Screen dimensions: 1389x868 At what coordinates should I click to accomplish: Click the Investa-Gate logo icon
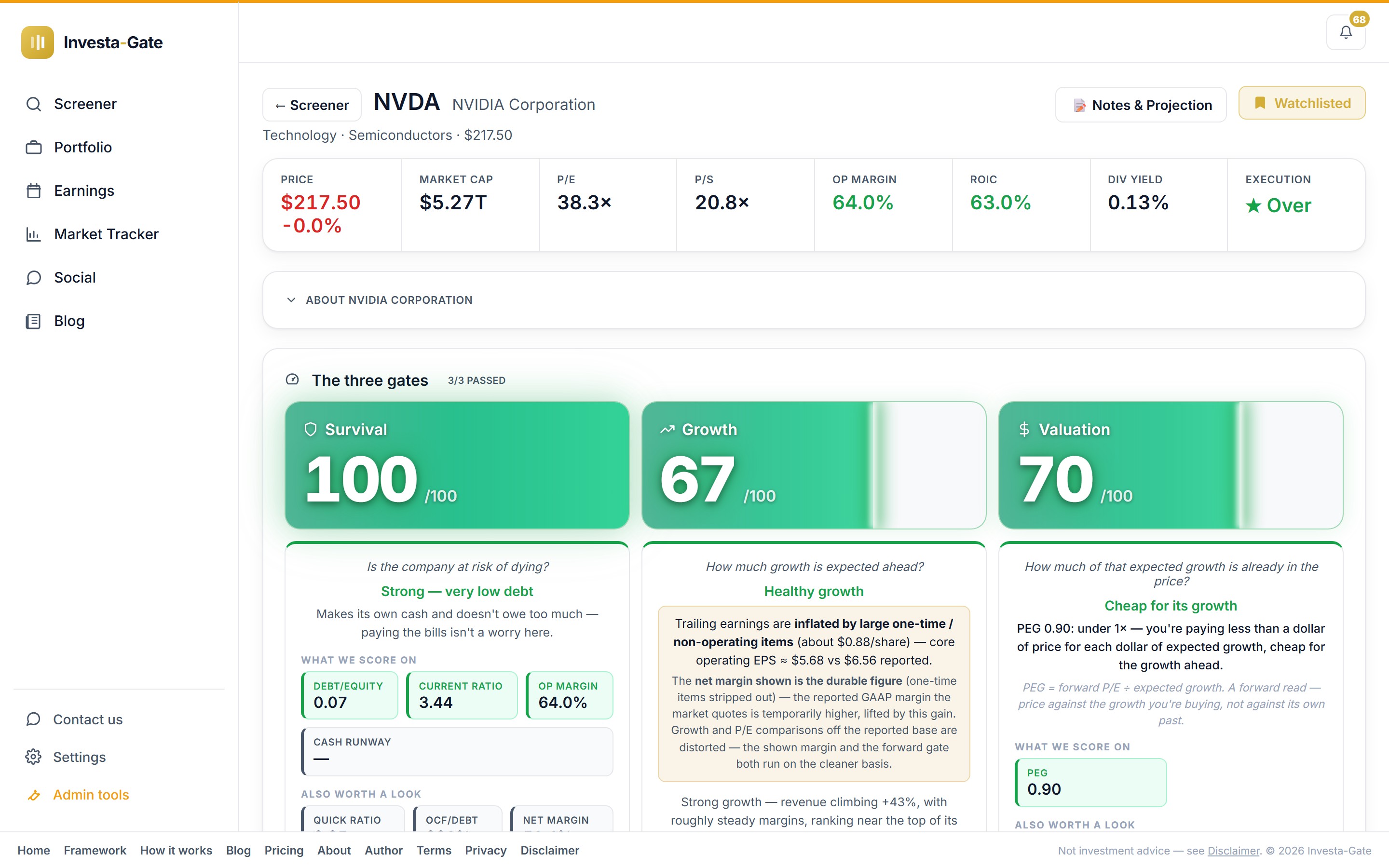37,42
